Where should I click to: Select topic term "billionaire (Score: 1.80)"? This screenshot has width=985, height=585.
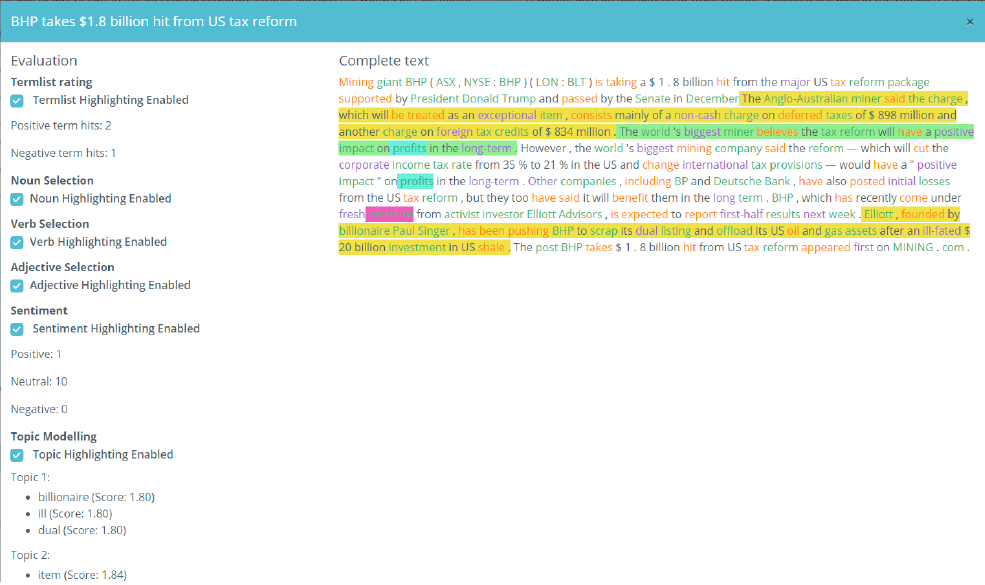pos(96,497)
